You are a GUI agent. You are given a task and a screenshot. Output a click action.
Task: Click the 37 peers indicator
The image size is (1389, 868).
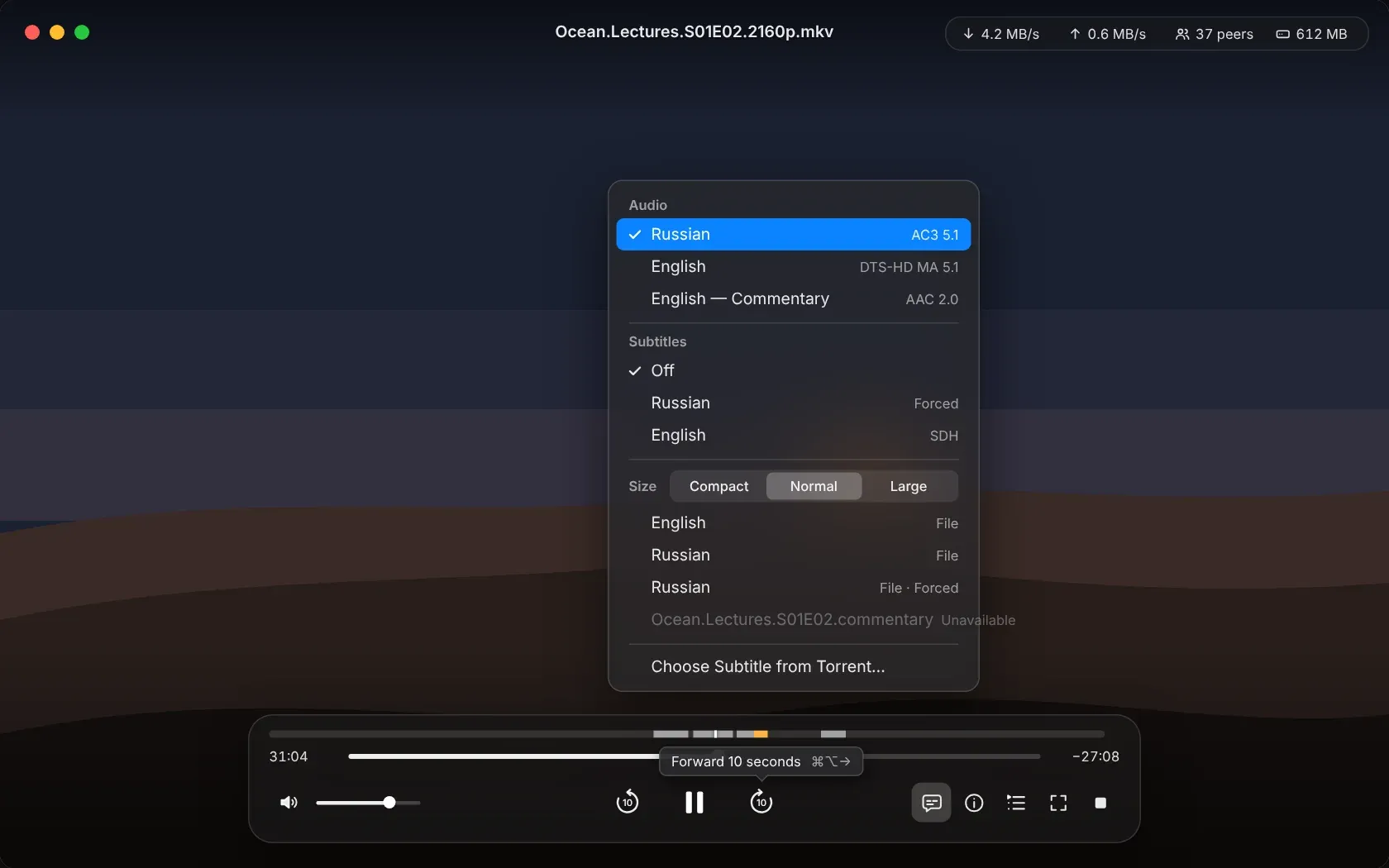pos(1214,34)
